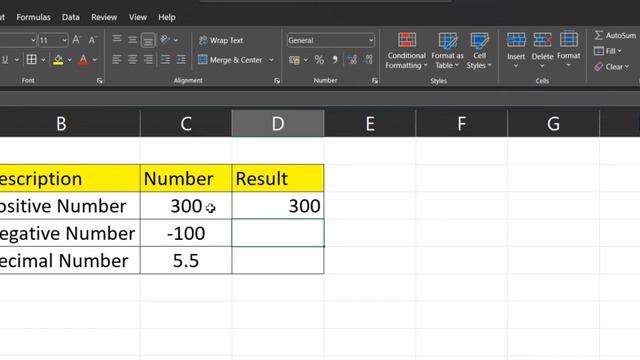Image resolution: width=640 pixels, height=360 pixels.
Task: Select cell containing -100
Action: point(186,233)
